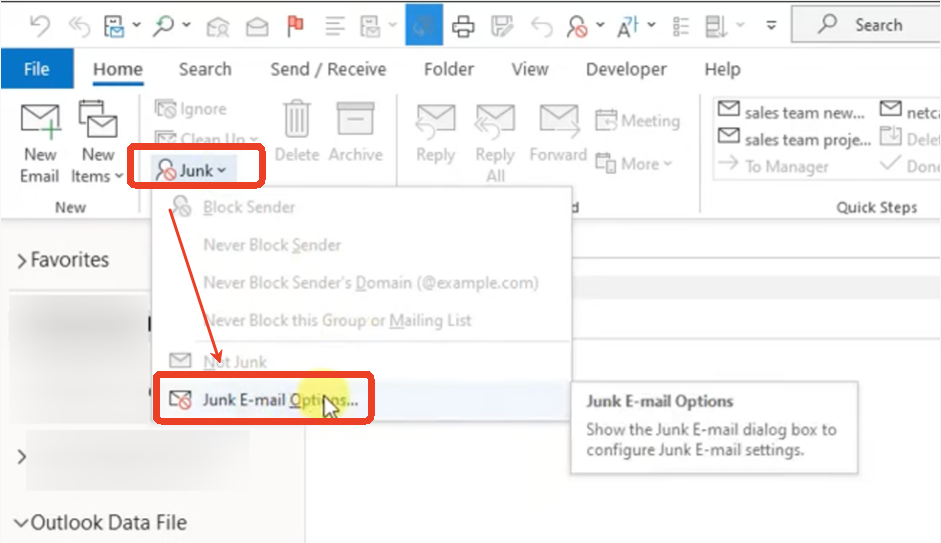Open the More respond options dropdown
Viewport: 941px width, 543px height.
[x=634, y=163]
